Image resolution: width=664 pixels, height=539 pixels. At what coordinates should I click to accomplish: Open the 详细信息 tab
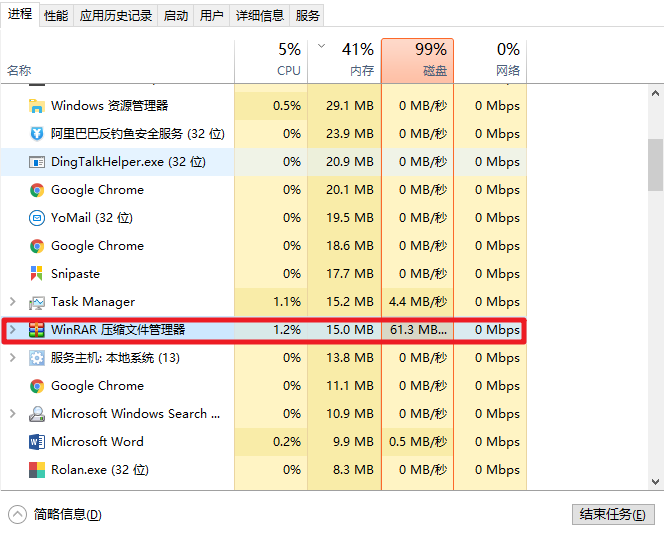point(259,15)
